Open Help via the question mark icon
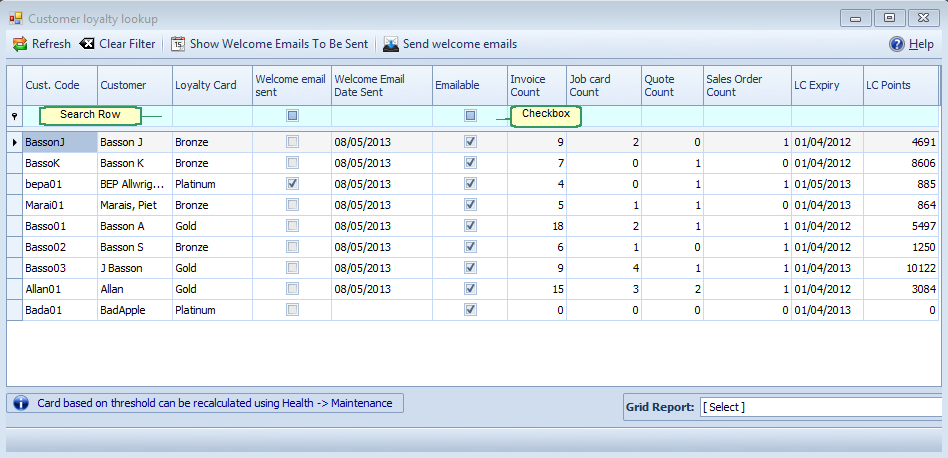Viewport: 948px width, 458px height. [897, 44]
